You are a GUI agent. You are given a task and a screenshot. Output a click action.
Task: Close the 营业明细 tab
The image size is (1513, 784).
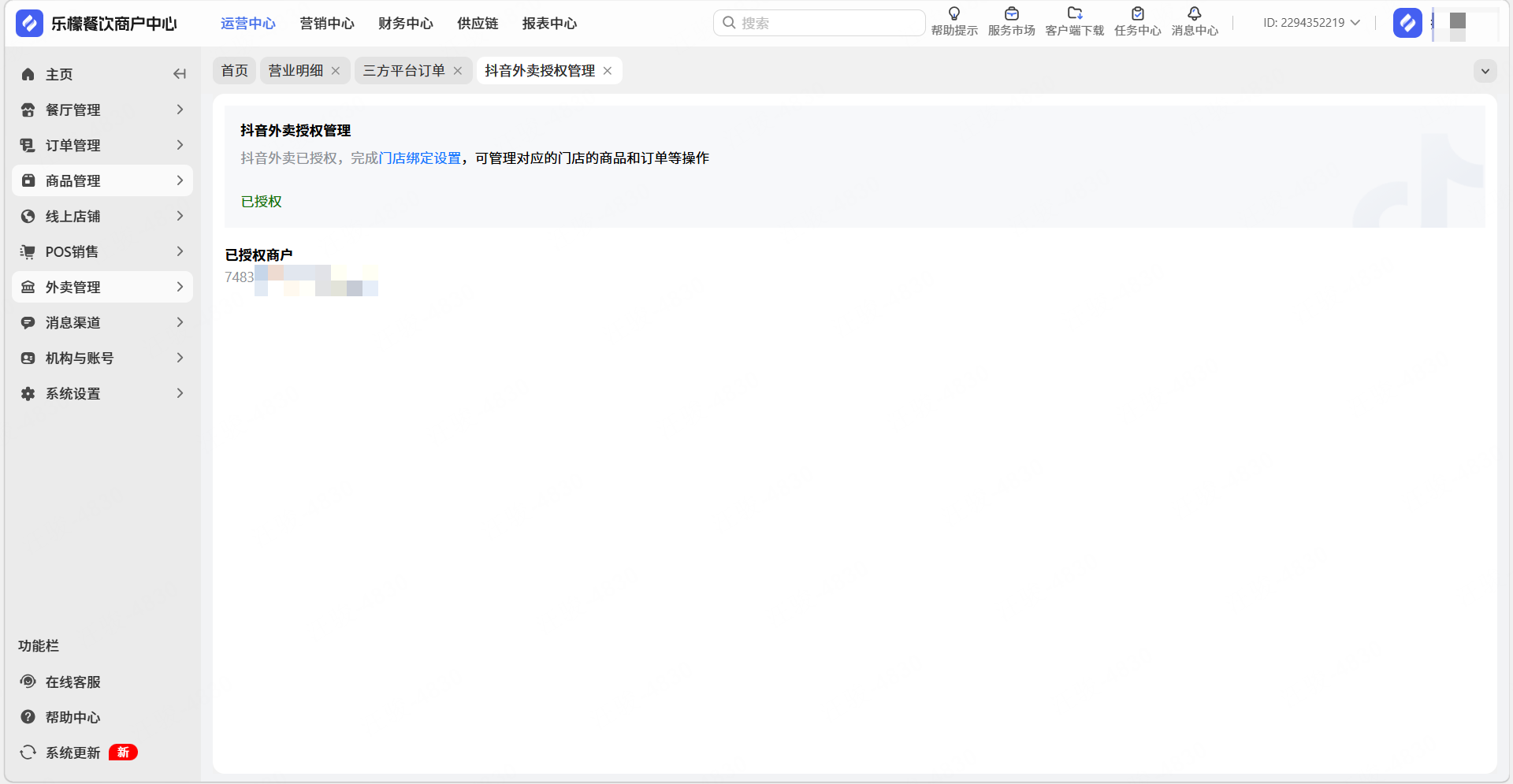[x=336, y=71]
